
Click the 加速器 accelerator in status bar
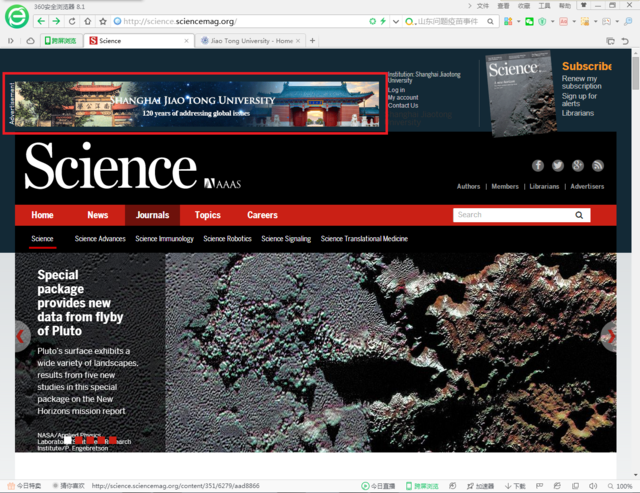click(x=480, y=486)
